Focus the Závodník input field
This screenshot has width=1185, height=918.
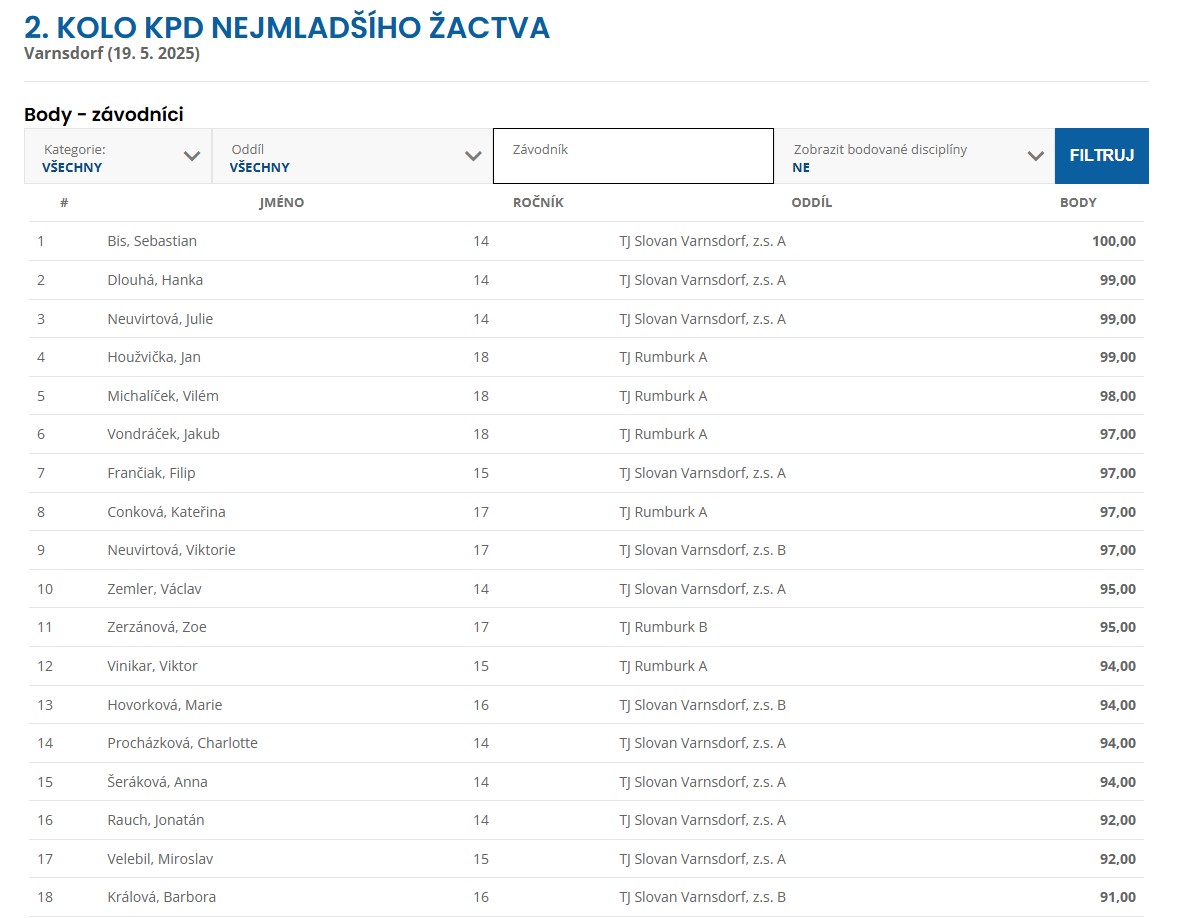(x=633, y=156)
